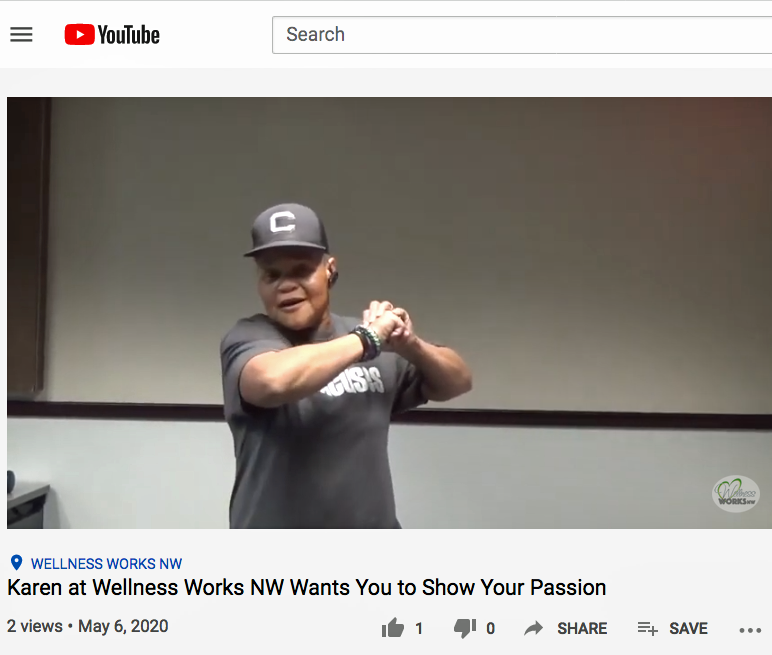Click the like count number
The height and width of the screenshot is (655, 772).
pos(419,628)
